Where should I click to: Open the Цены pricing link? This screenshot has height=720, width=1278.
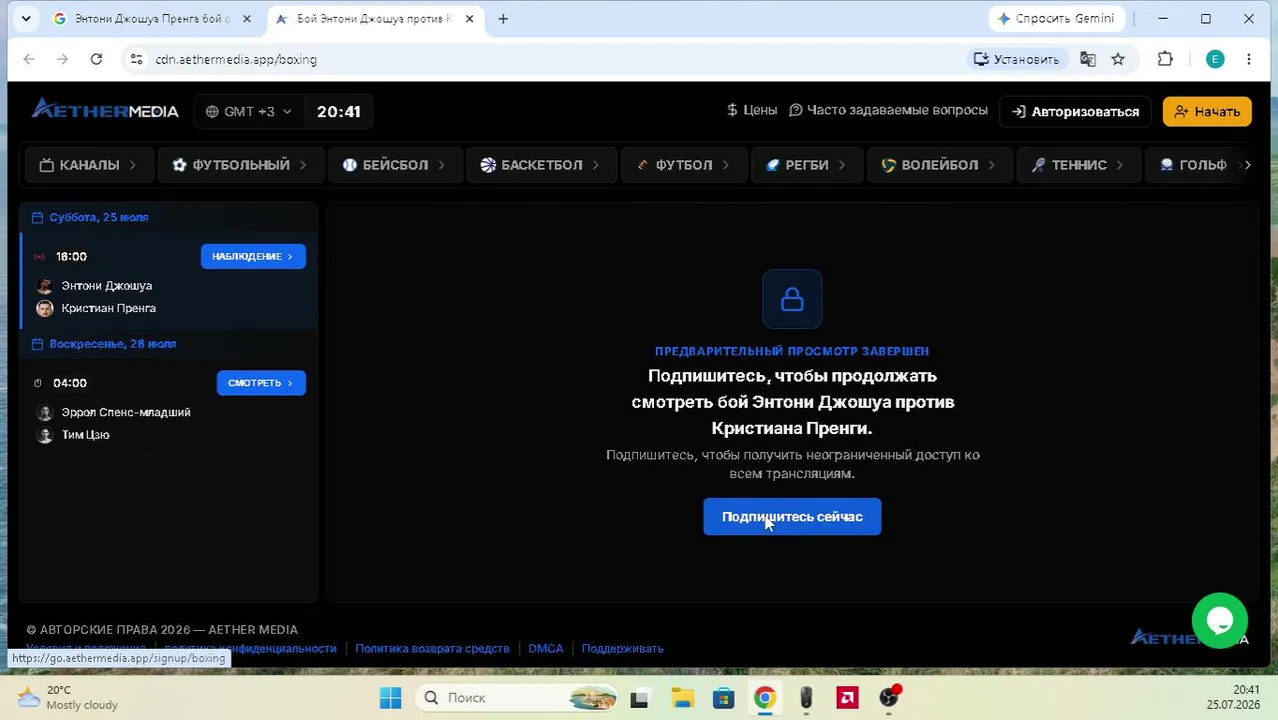(752, 110)
